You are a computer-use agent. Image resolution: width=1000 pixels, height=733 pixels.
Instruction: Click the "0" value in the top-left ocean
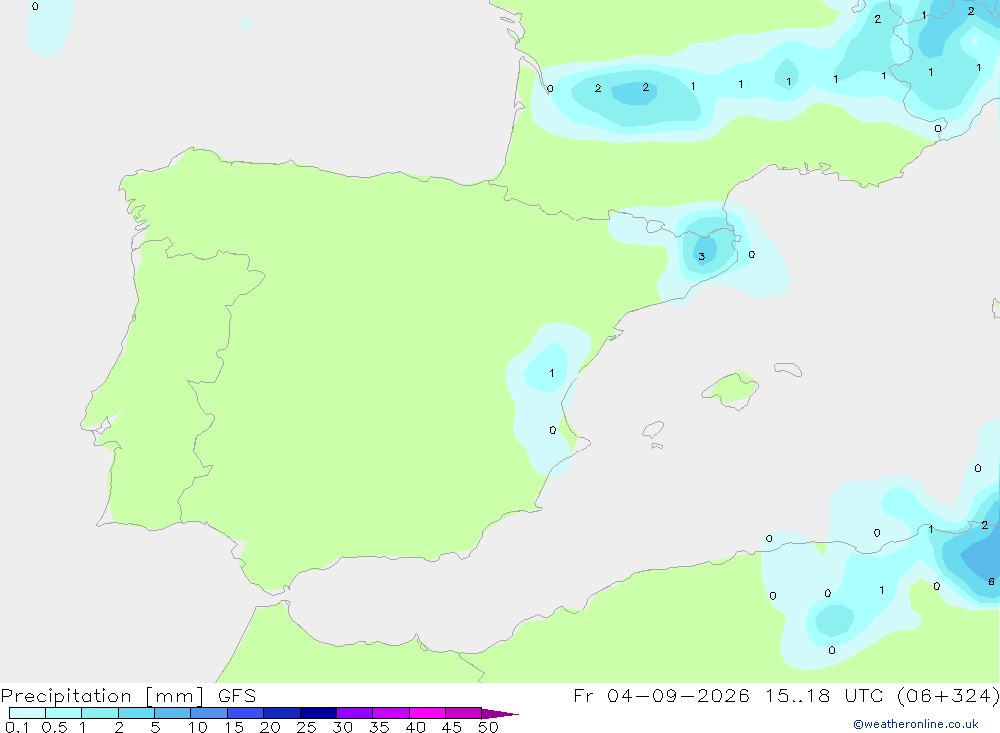pyautogui.click(x=35, y=6)
